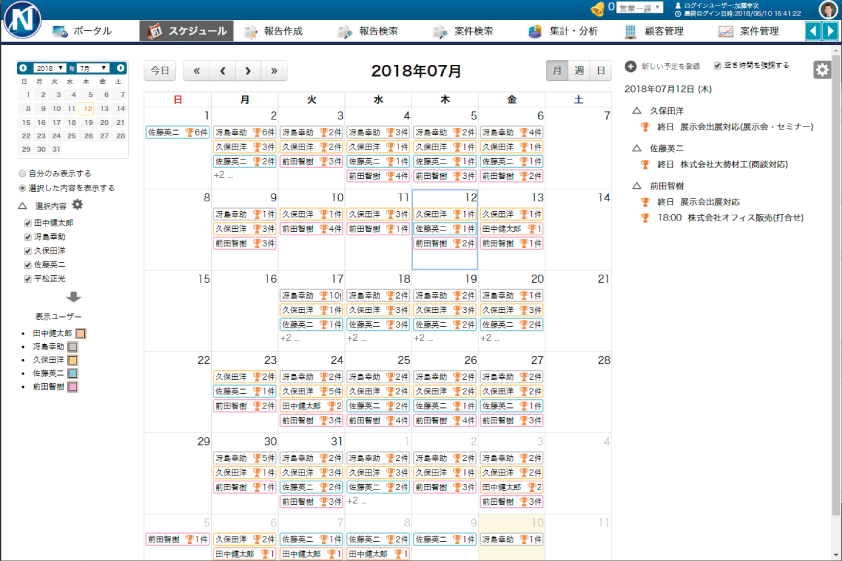This screenshot has height=561, width=842.
Task: Click the user avatar photo
Action: (x=828, y=9)
